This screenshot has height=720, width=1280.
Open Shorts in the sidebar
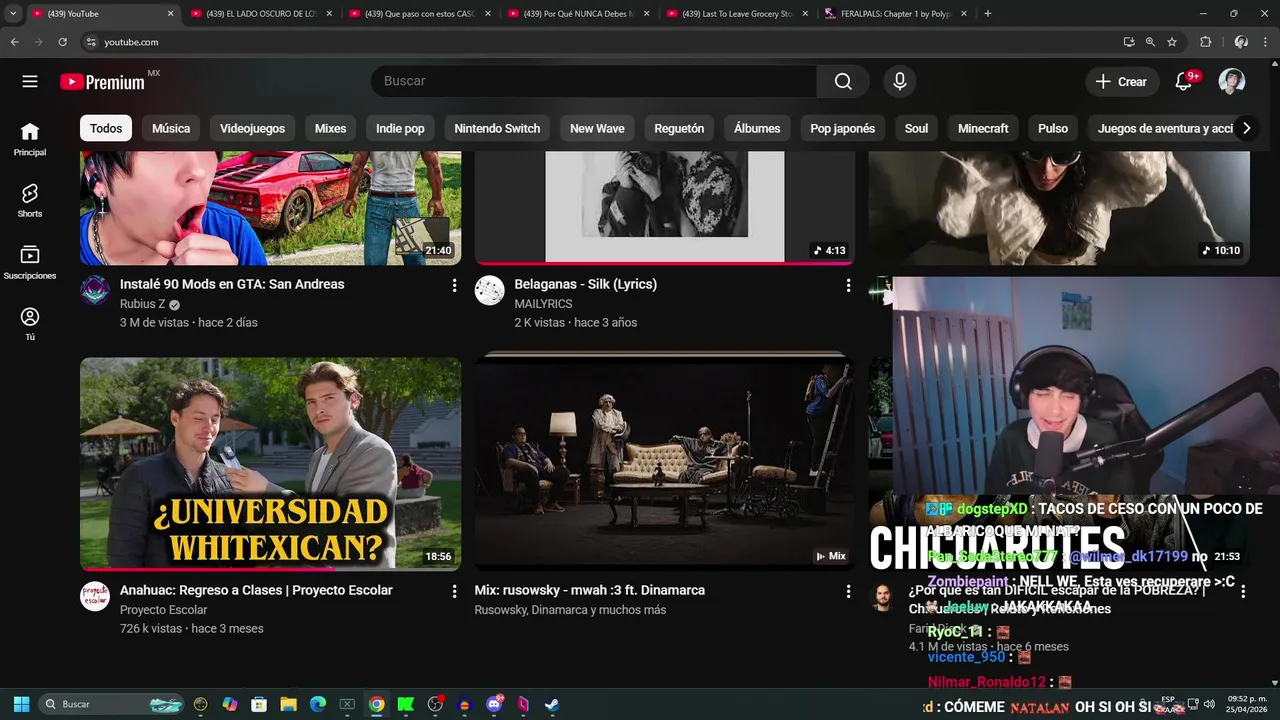[x=30, y=200]
